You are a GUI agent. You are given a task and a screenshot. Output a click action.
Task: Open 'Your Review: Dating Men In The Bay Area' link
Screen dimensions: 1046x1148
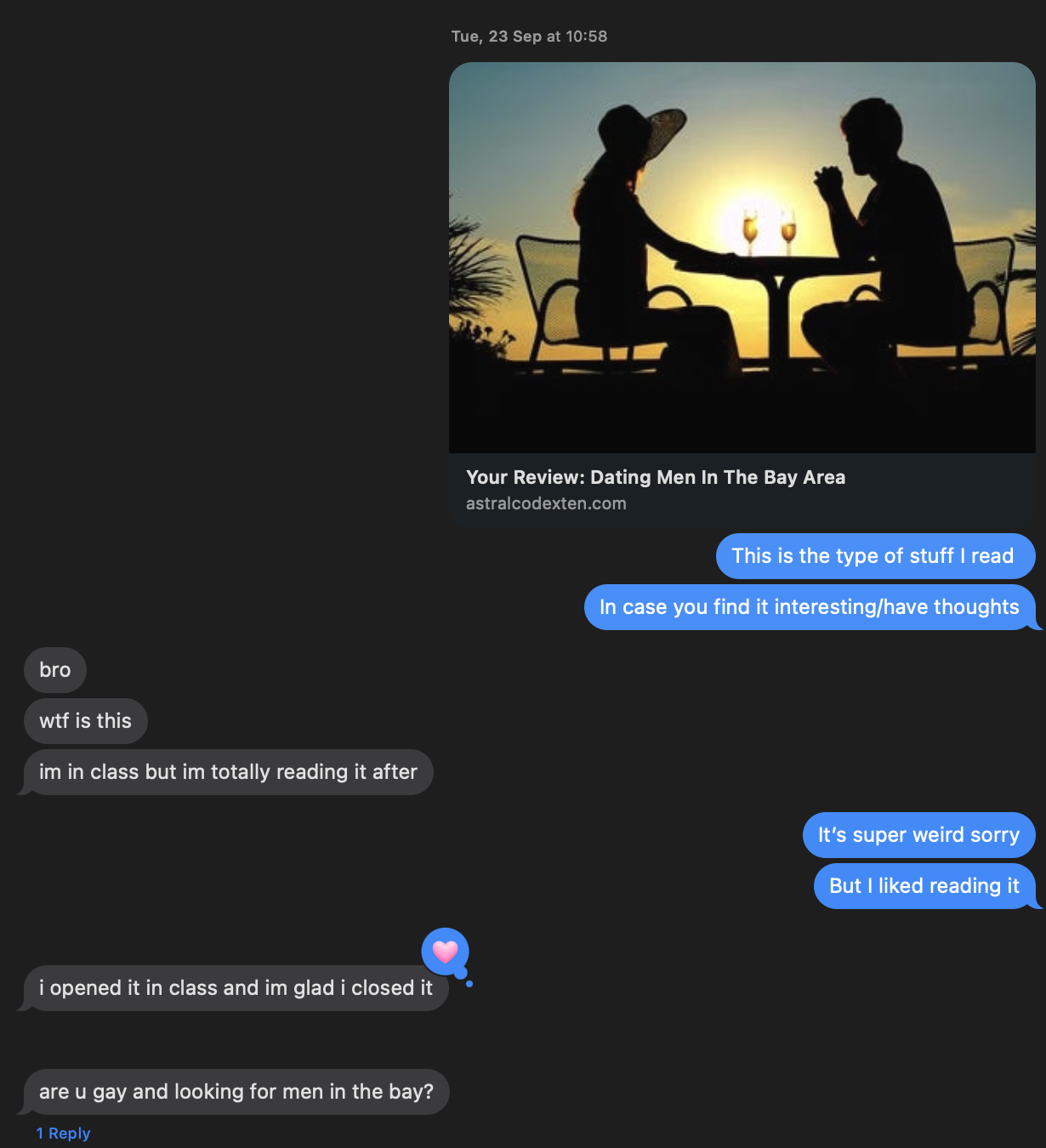click(656, 477)
